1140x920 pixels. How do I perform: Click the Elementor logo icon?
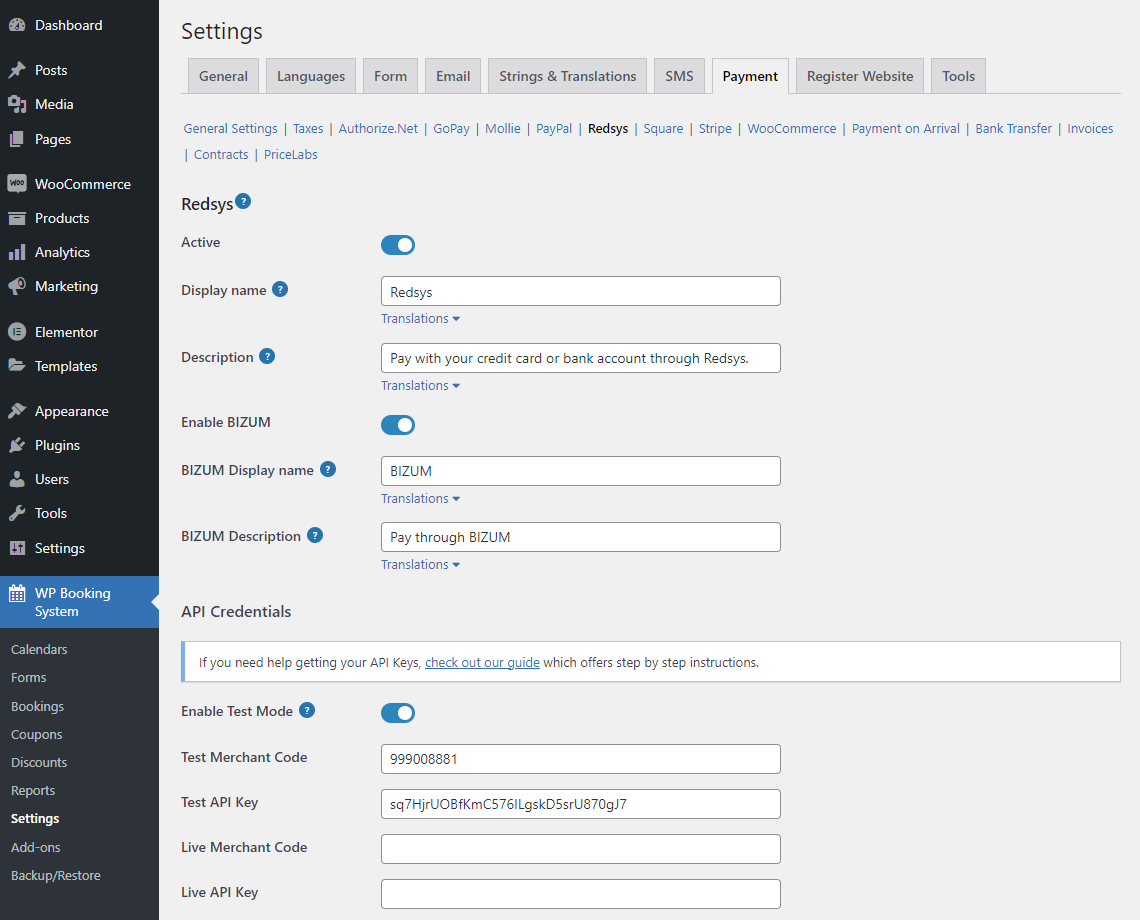(x=17, y=332)
